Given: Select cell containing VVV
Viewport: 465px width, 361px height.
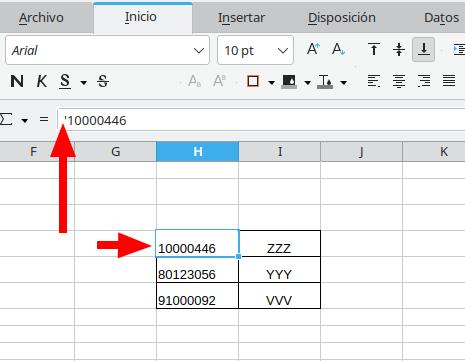Looking at the screenshot, I should [280, 296].
